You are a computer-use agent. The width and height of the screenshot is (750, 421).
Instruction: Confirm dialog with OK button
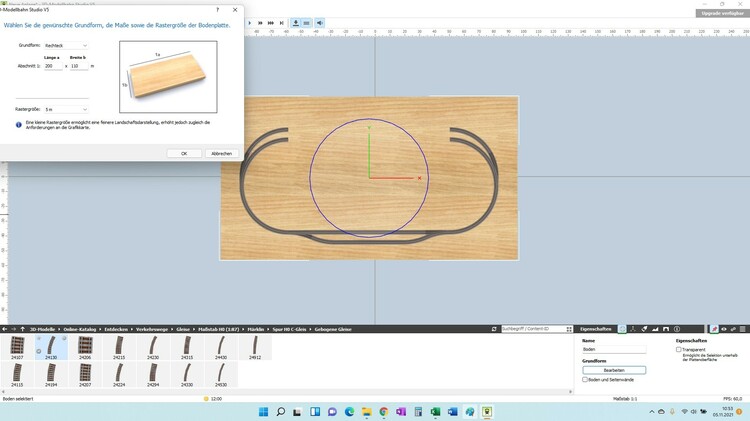pyautogui.click(x=184, y=153)
